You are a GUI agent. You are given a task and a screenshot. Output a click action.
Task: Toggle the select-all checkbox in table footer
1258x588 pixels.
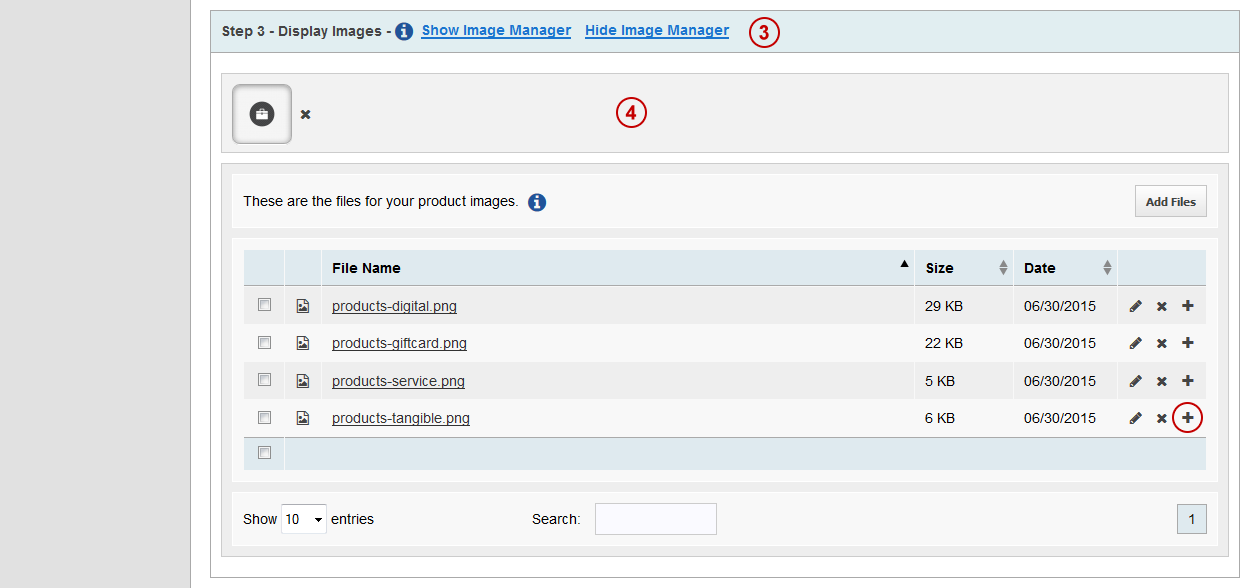click(x=265, y=453)
